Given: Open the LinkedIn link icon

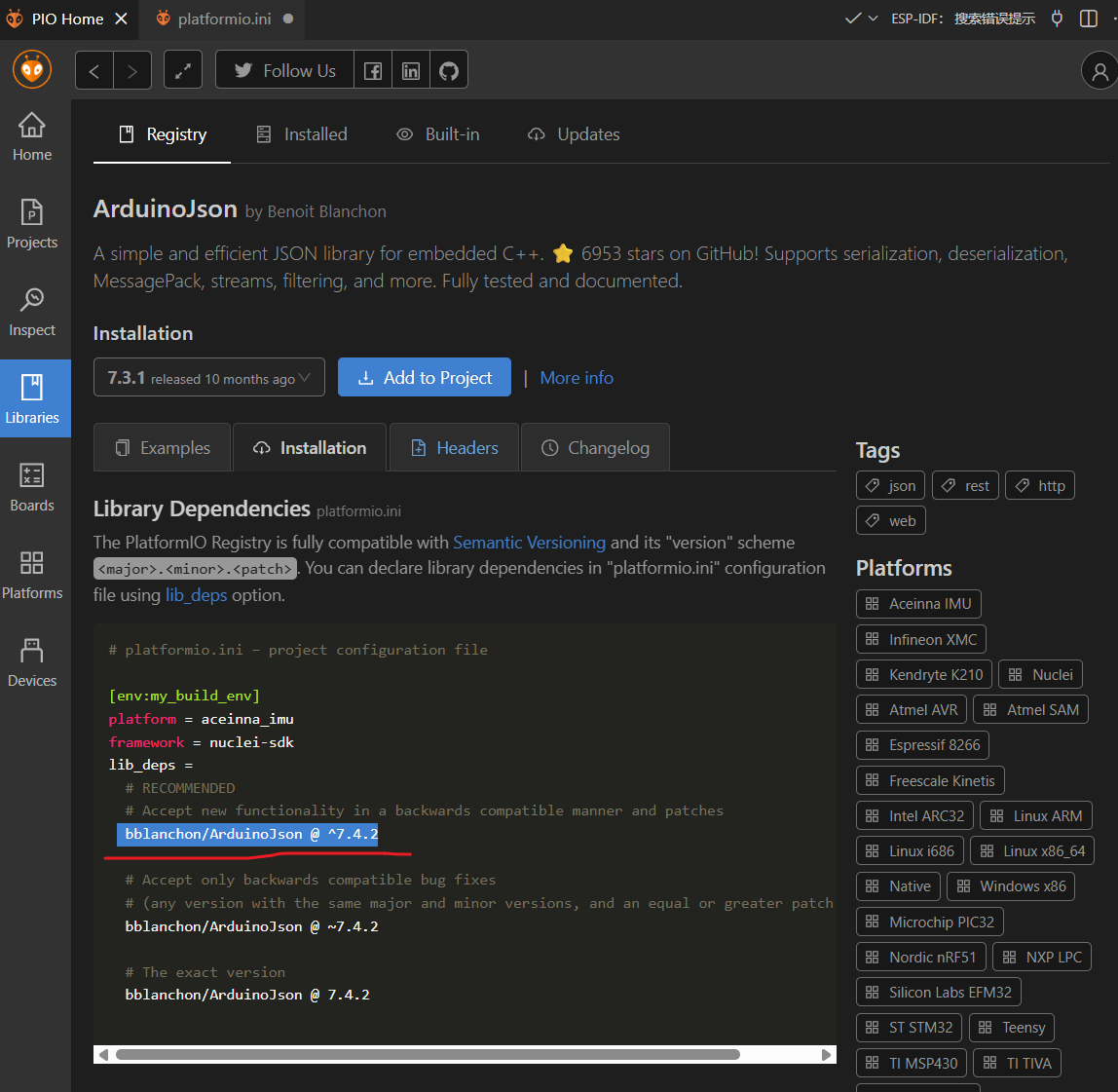Looking at the screenshot, I should 411,70.
